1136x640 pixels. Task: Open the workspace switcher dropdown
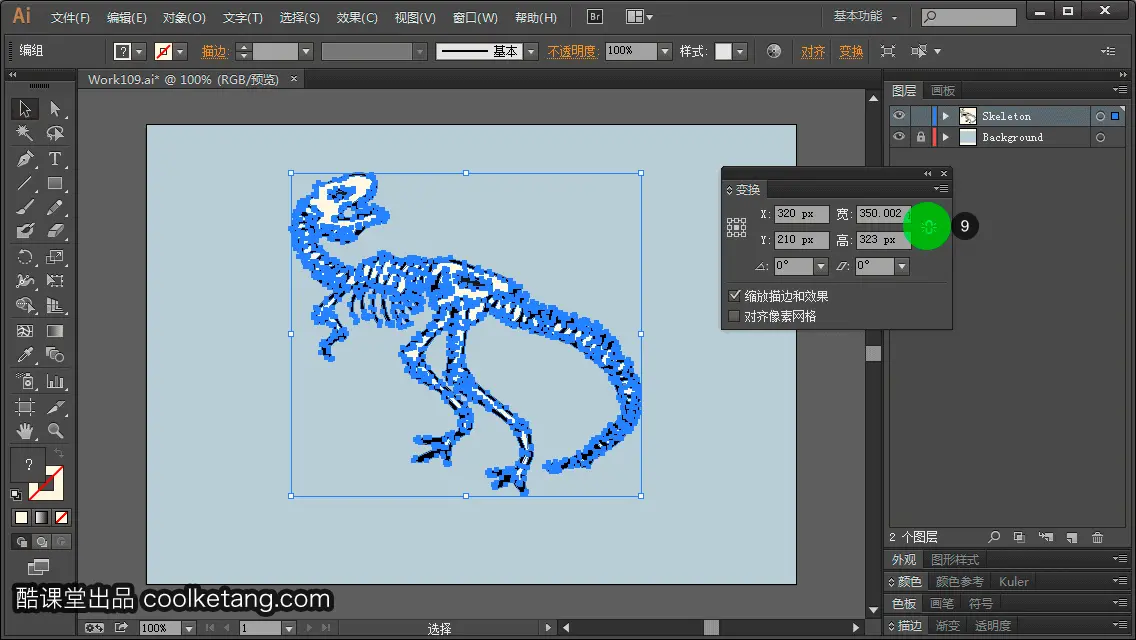click(865, 16)
